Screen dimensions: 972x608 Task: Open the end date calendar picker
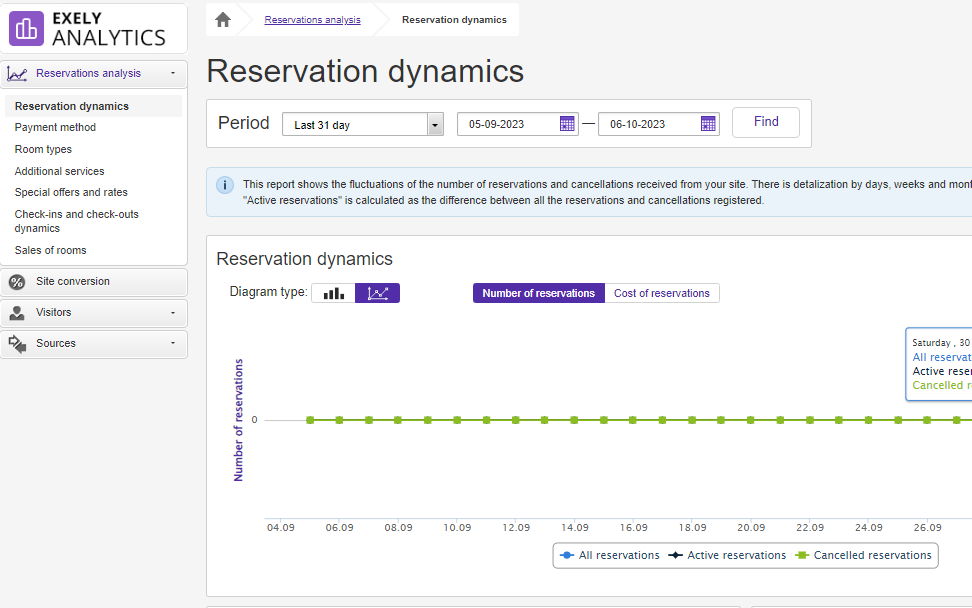(708, 124)
